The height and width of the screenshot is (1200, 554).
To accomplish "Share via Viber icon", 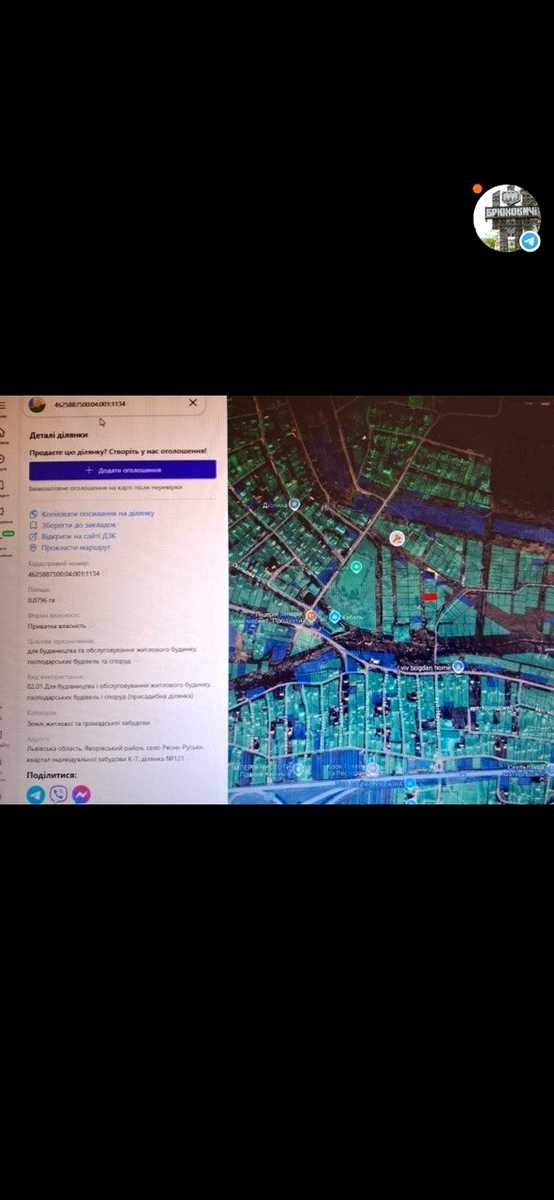I will coord(58,794).
